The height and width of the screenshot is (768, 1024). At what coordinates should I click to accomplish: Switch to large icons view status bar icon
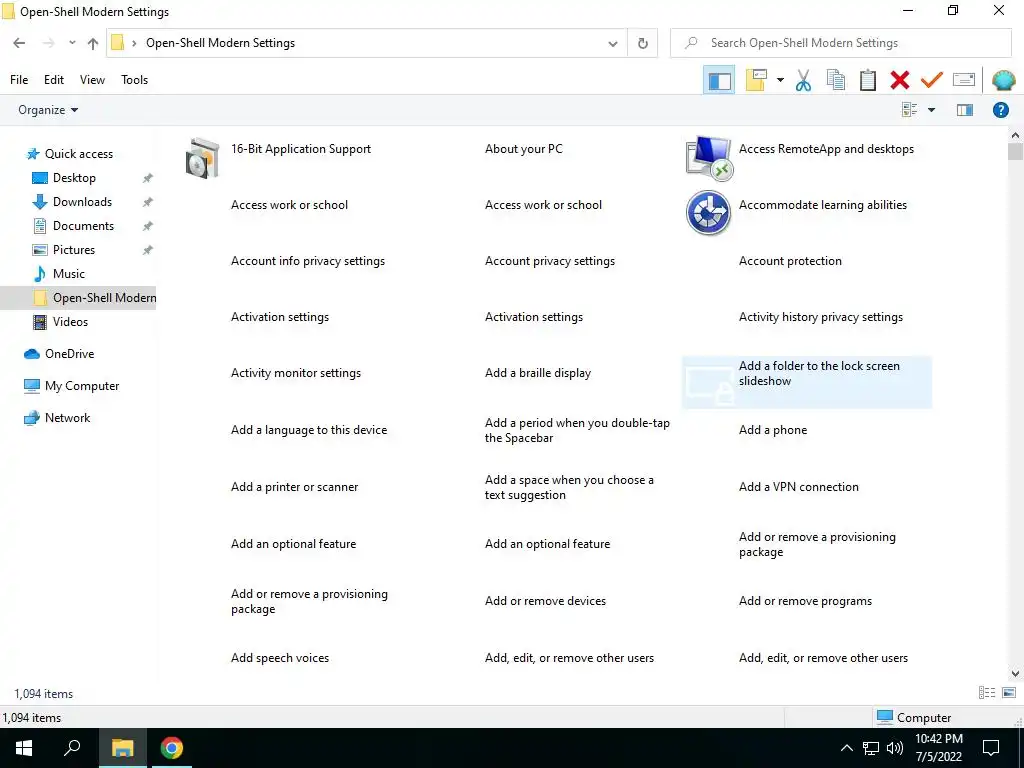(x=1009, y=693)
